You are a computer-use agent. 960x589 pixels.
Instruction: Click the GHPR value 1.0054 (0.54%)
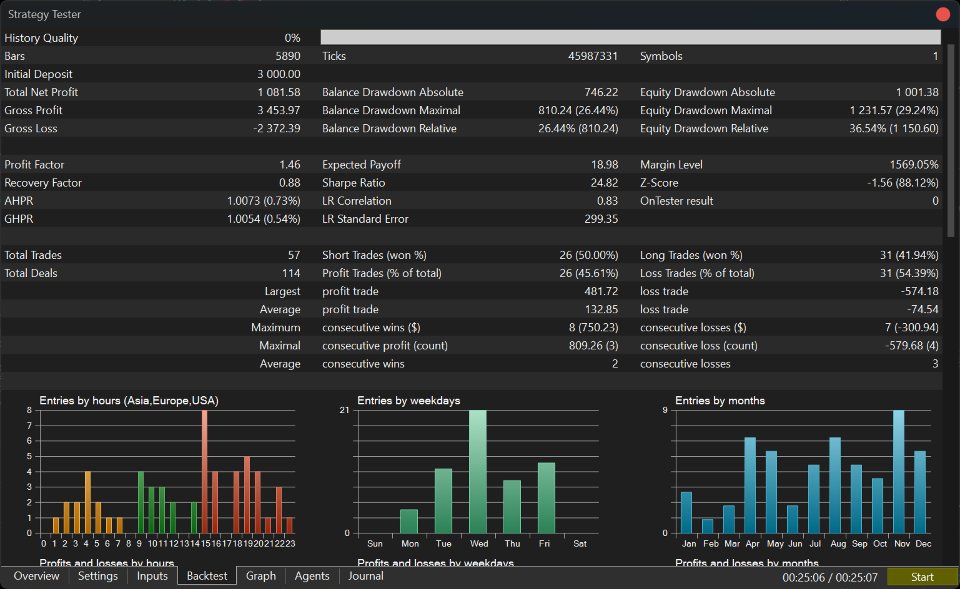263,219
